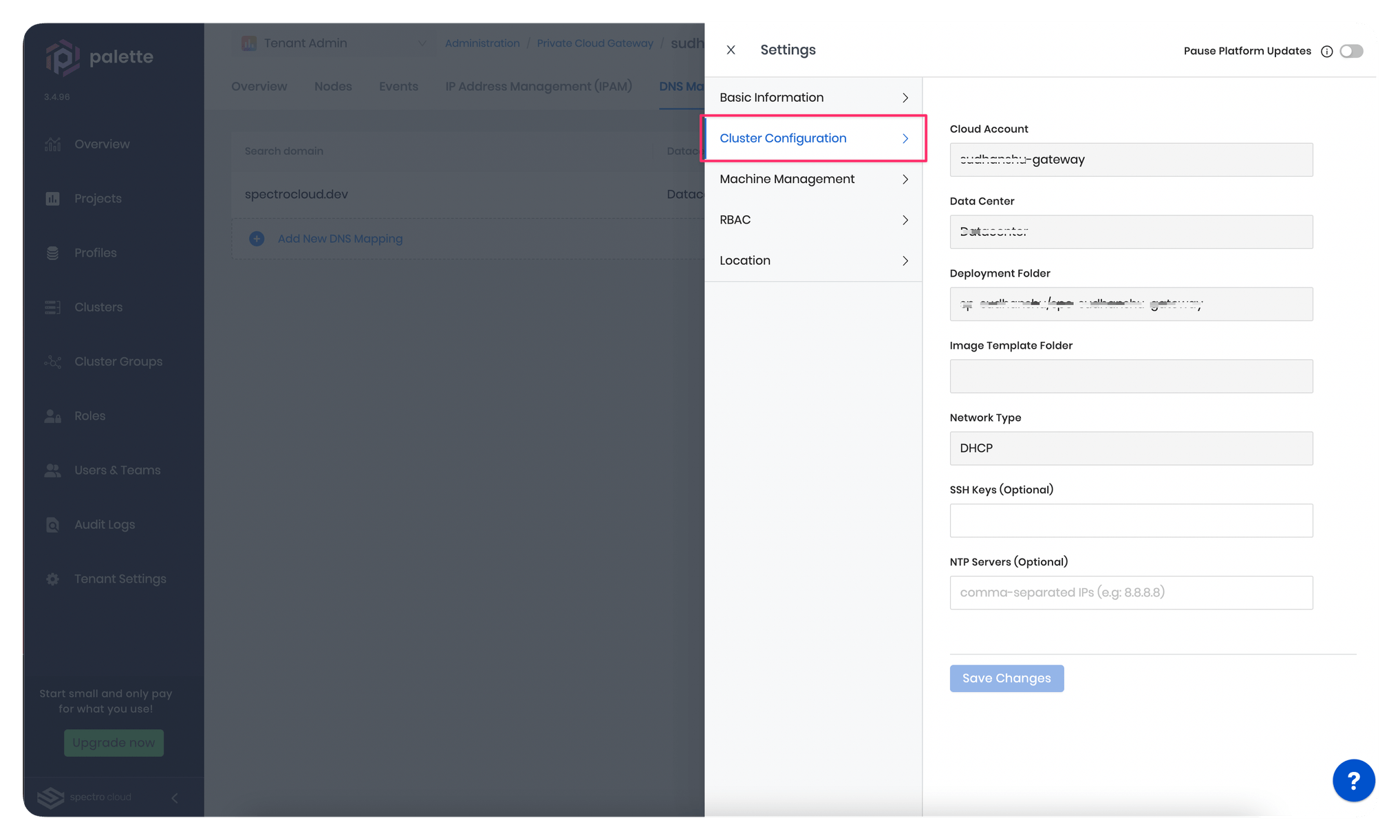Click the Upgrade now button
Screen dimensions: 1400x840
(x=114, y=743)
